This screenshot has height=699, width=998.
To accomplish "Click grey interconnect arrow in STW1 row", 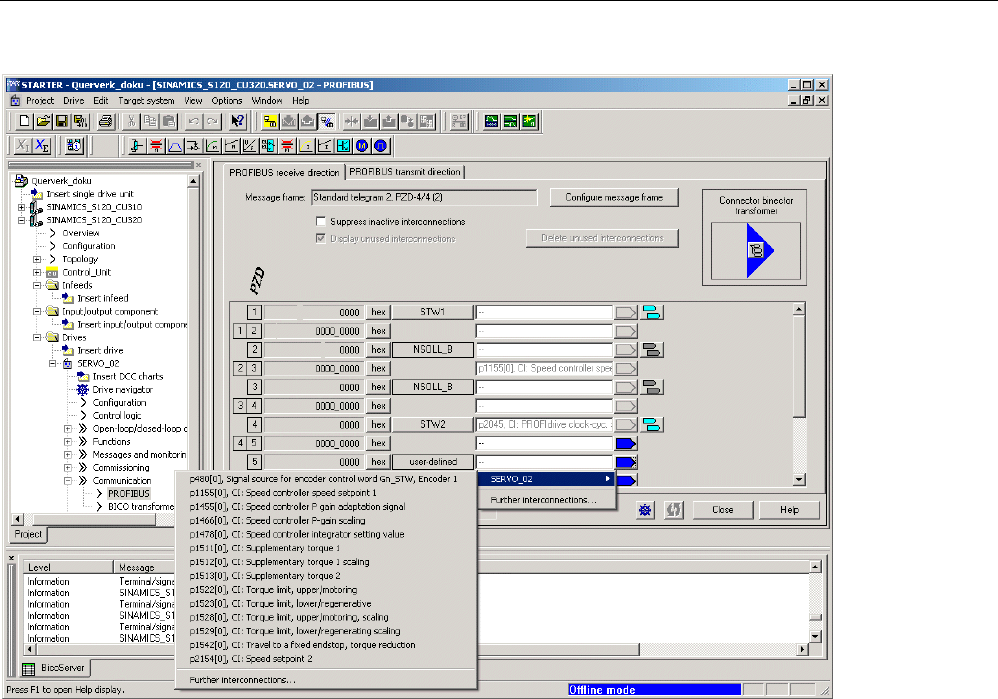I will pos(626,312).
